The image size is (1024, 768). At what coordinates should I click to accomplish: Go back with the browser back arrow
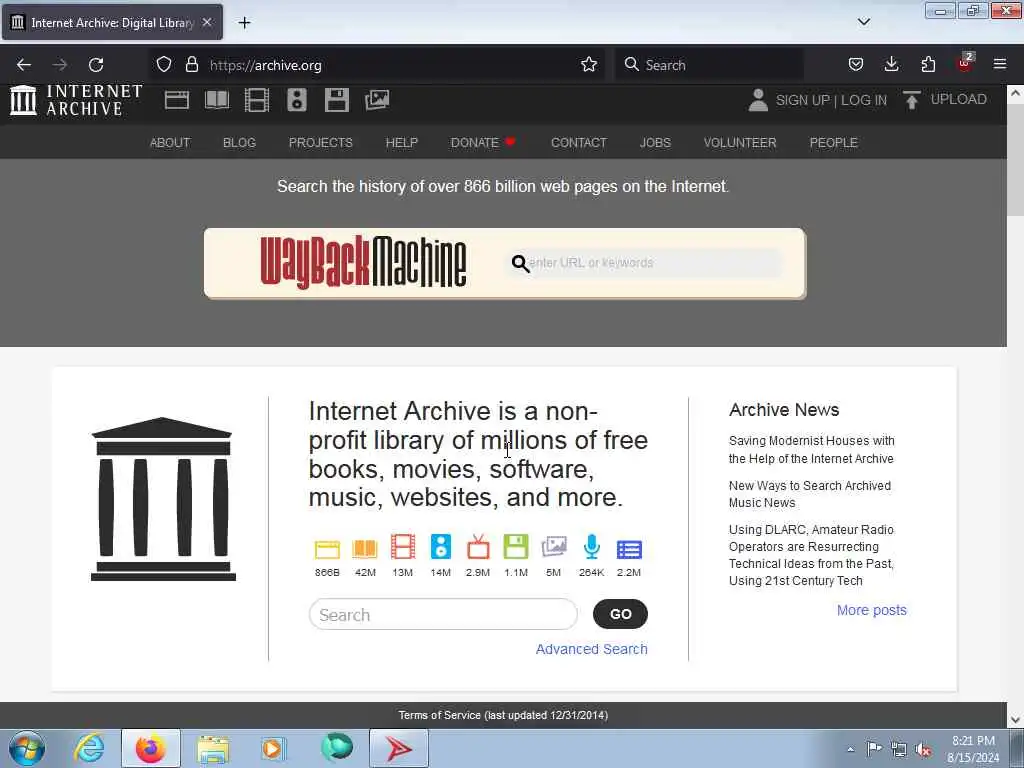(24, 65)
